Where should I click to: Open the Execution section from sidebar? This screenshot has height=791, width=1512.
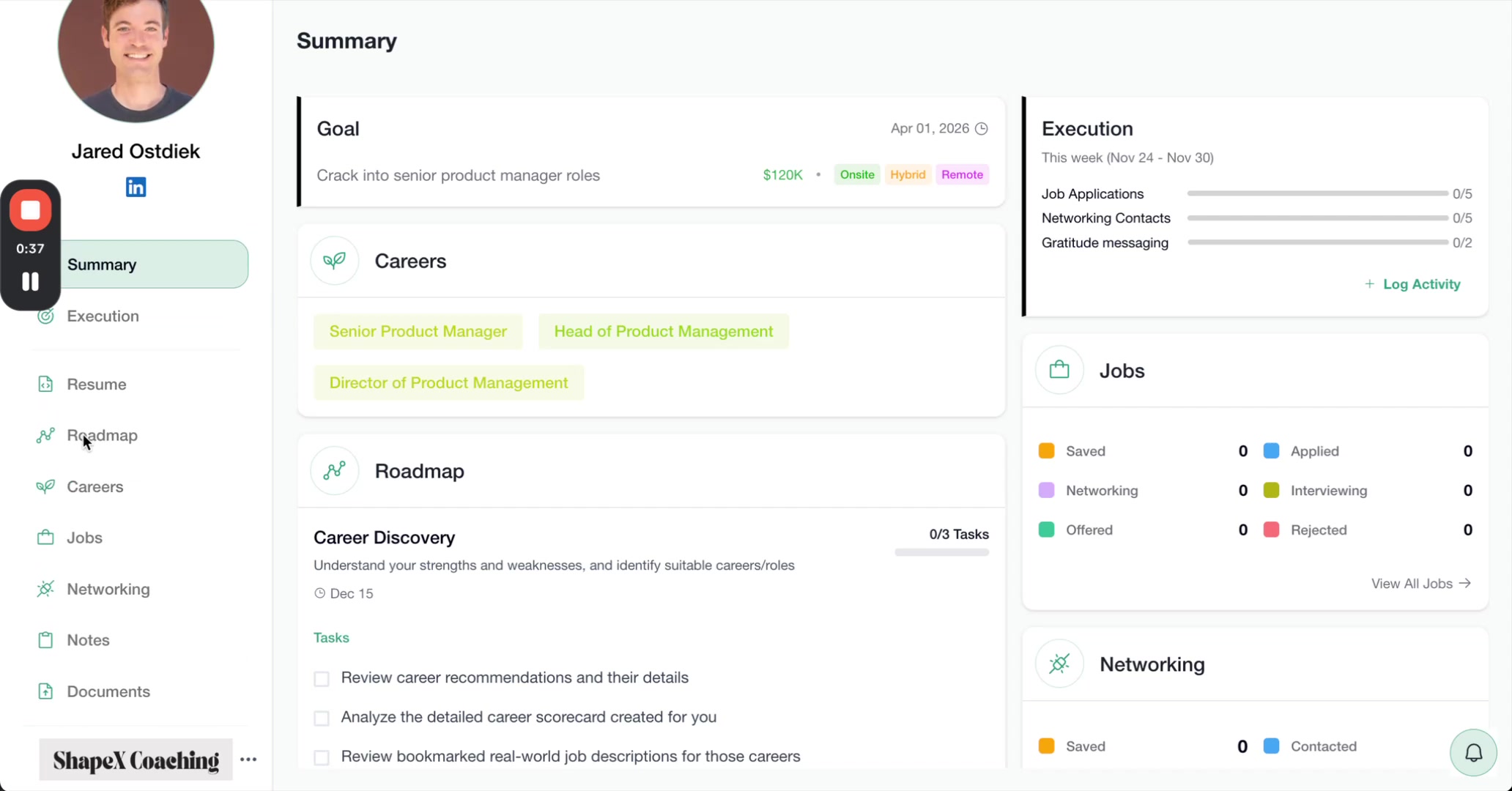pyautogui.click(x=103, y=316)
